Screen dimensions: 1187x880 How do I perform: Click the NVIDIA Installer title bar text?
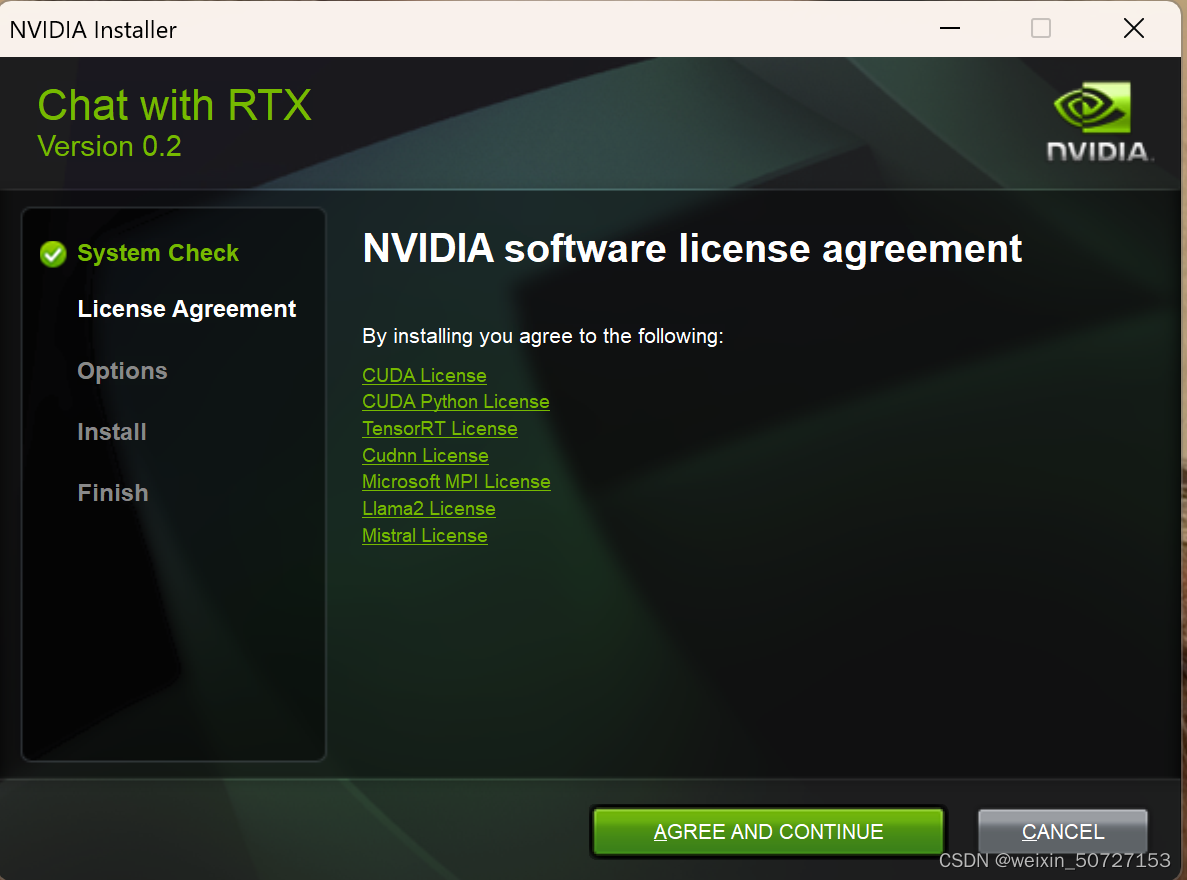93,30
